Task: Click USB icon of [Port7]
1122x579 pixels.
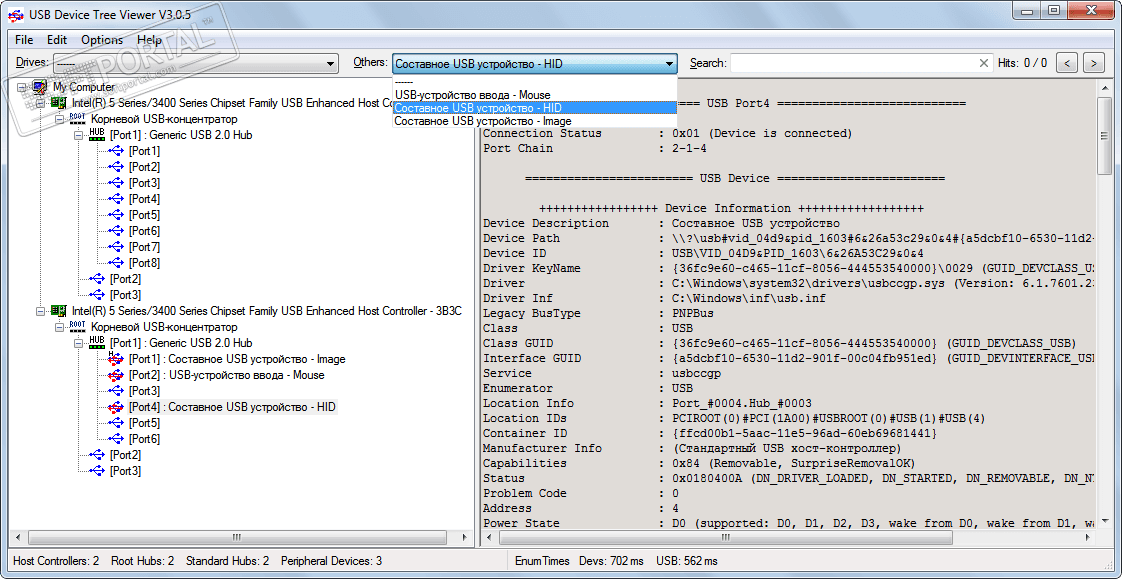Action: pyautogui.click(x=115, y=247)
